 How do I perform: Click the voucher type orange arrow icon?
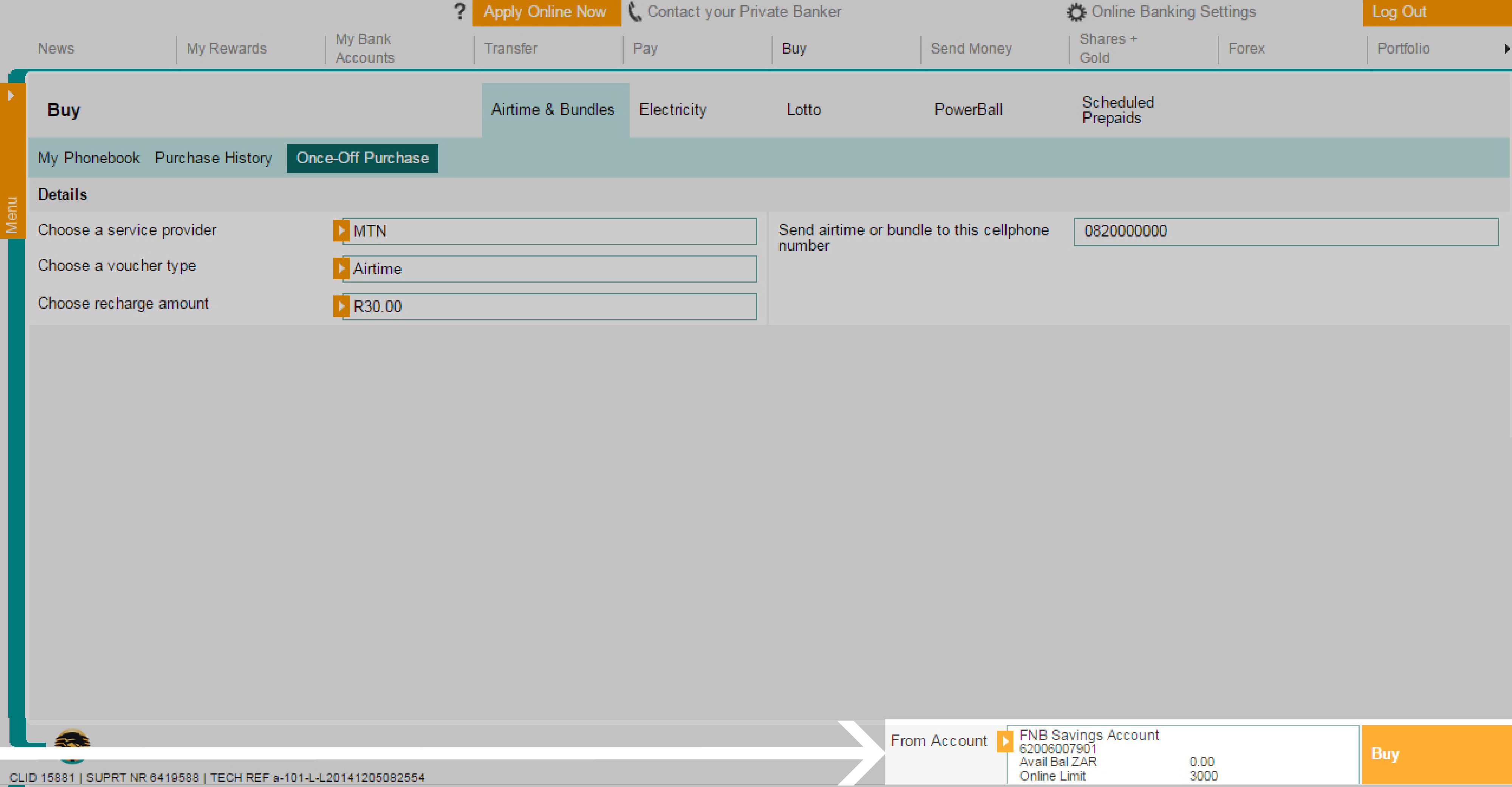341,268
